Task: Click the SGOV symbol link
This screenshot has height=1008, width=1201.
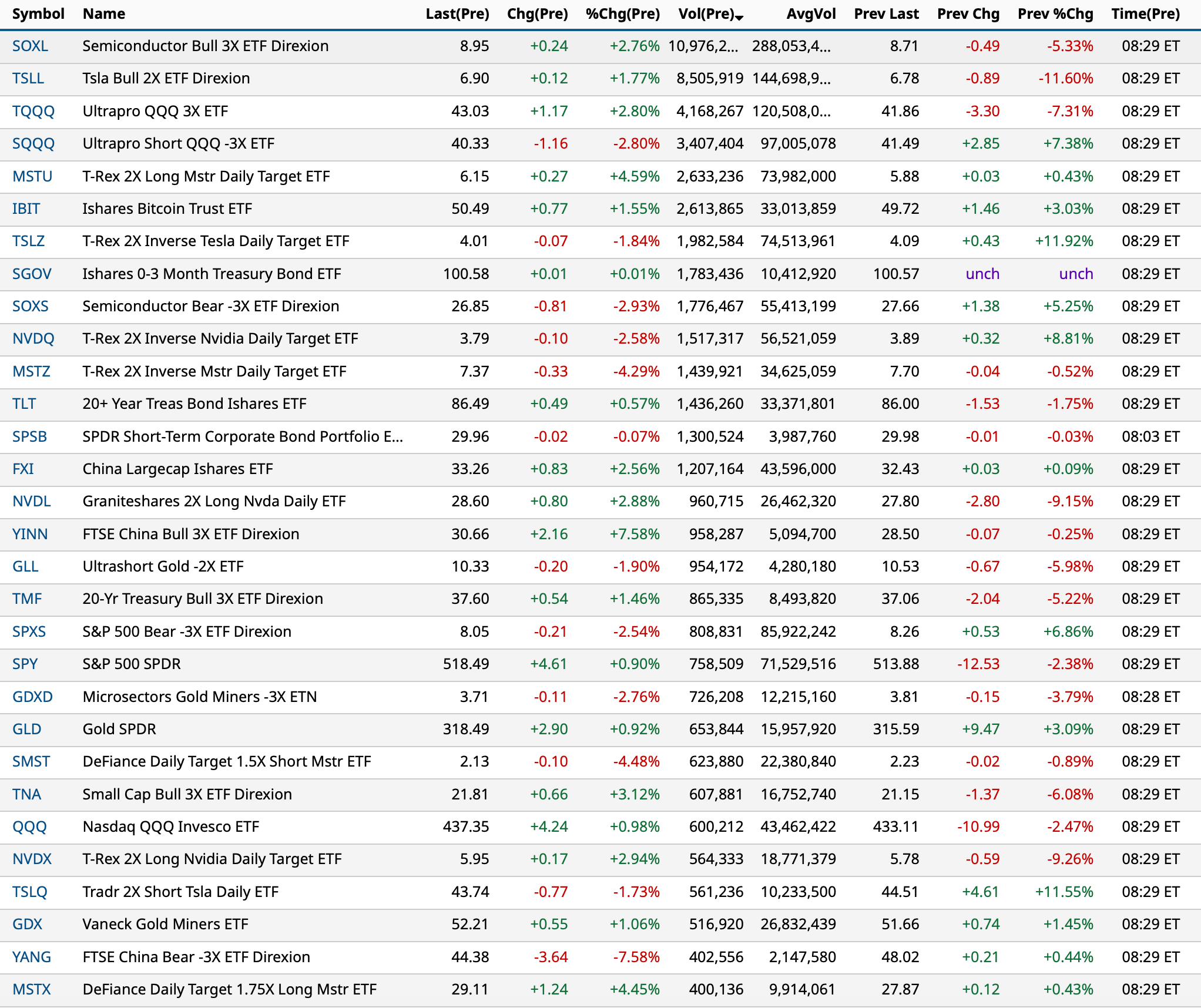Action: click(32, 274)
